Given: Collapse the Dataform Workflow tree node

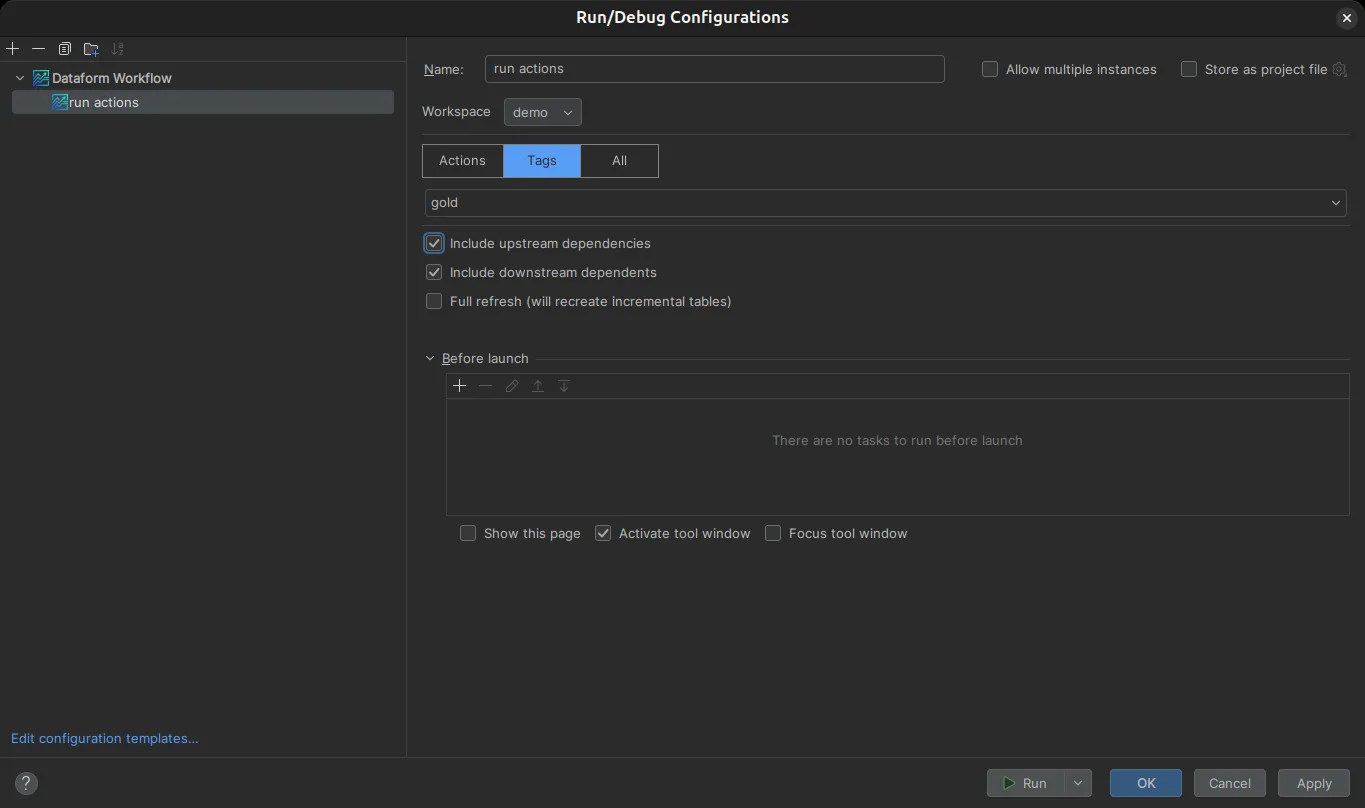Looking at the screenshot, I should click(20, 78).
